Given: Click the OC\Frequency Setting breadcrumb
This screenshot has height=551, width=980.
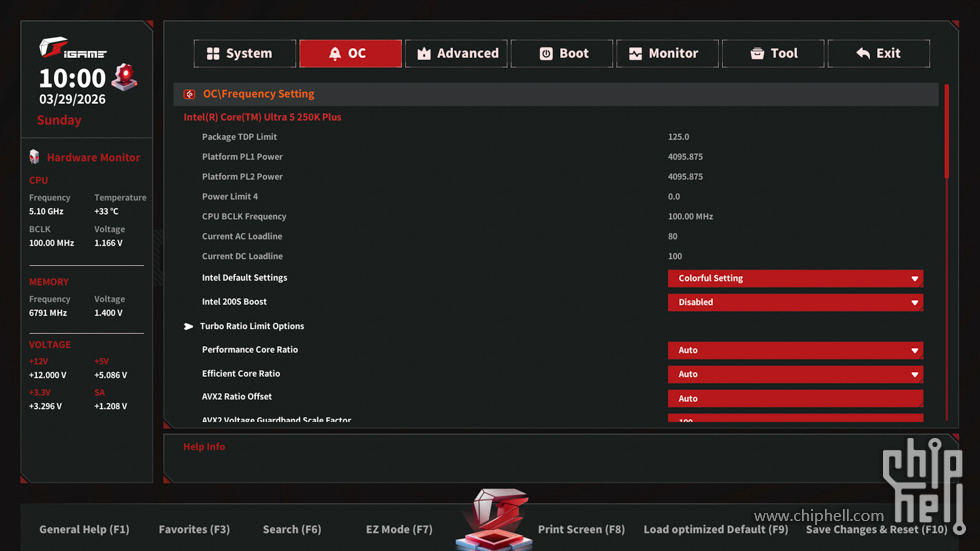Looking at the screenshot, I should point(258,94).
